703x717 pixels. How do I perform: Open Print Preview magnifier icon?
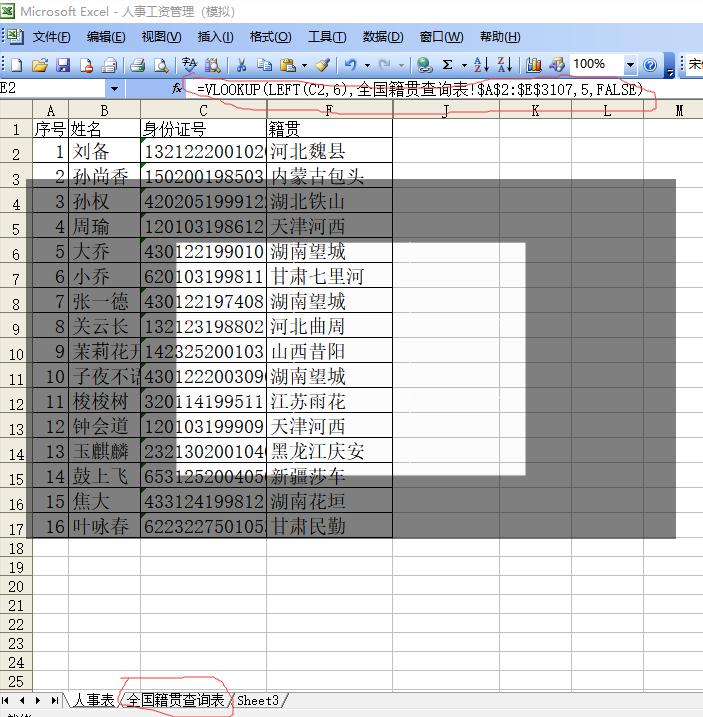[x=161, y=65]
